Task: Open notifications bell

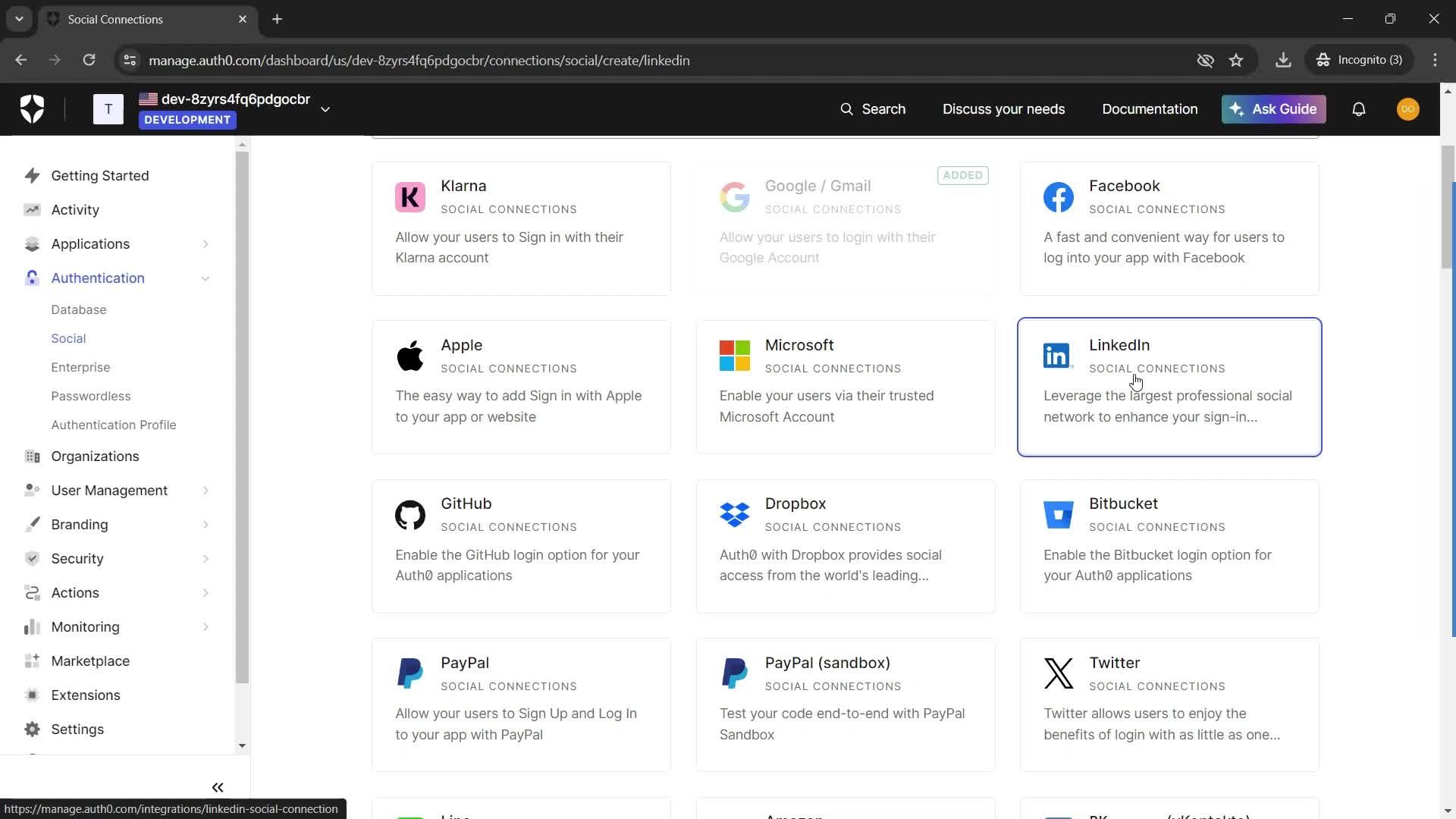Action: (x=1359, y=109)
